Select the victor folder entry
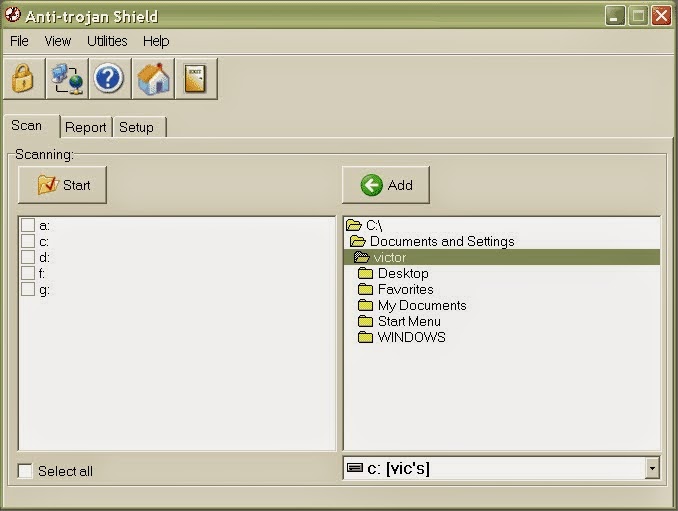The height and width of the screenshot is (511, 678). [390, 257]
